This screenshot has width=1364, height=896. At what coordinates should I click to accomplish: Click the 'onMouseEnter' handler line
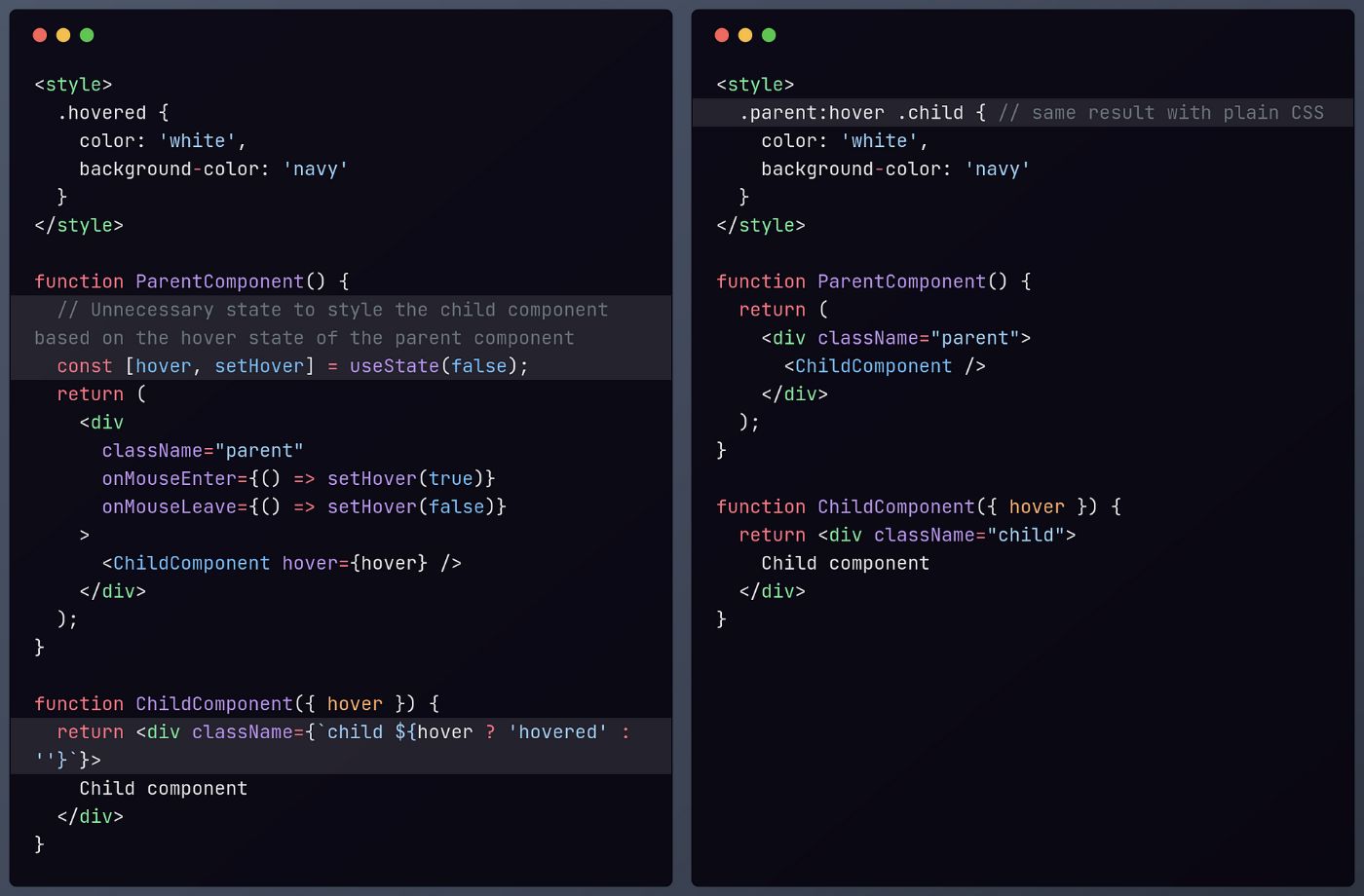point(298,478)
